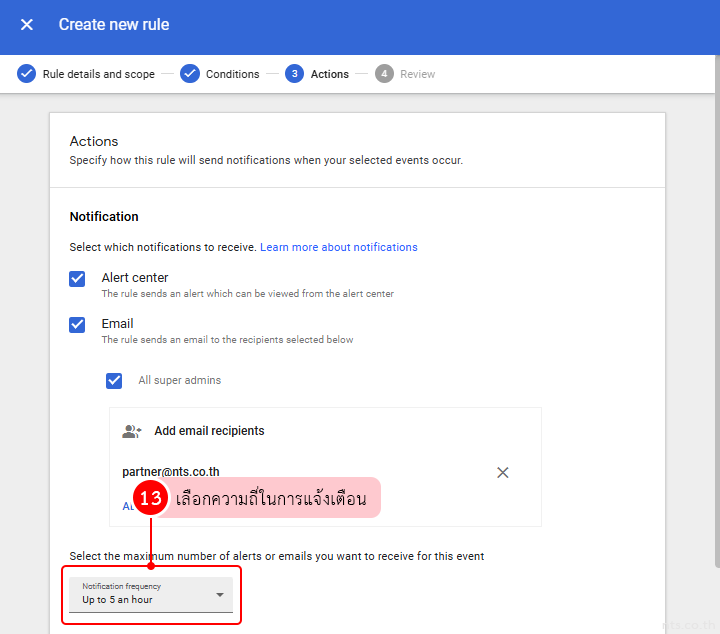
Task: Jump to the Review step label
Action: coord(417,74)
